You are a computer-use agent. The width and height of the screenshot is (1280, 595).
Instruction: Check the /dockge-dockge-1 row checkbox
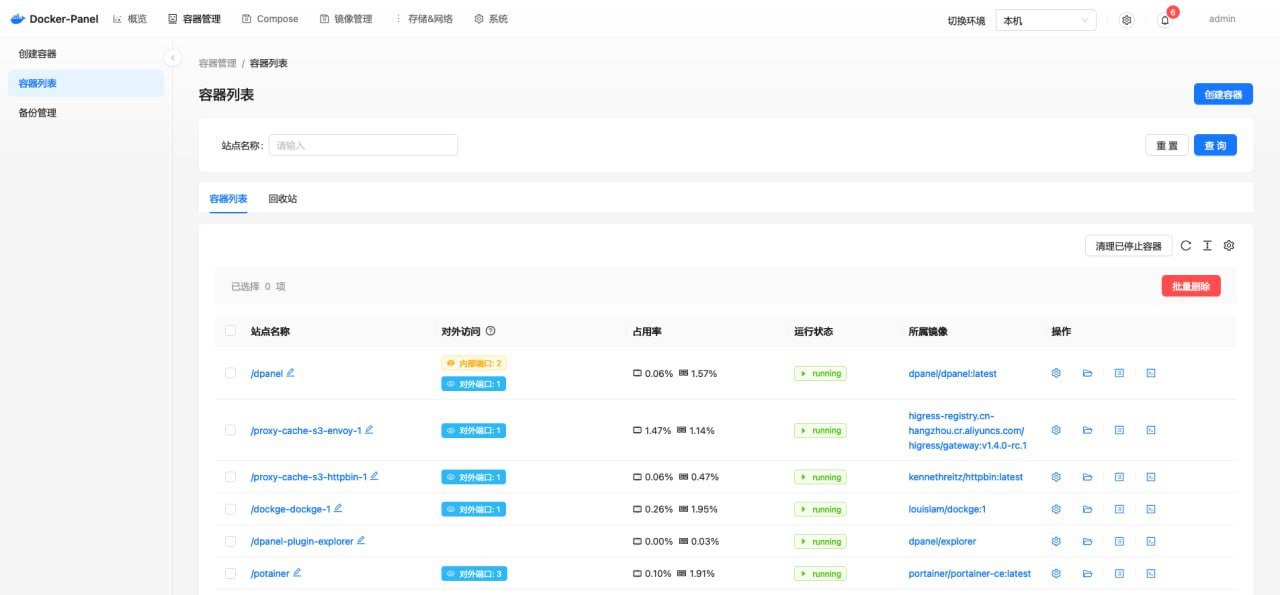click(231, 509)
